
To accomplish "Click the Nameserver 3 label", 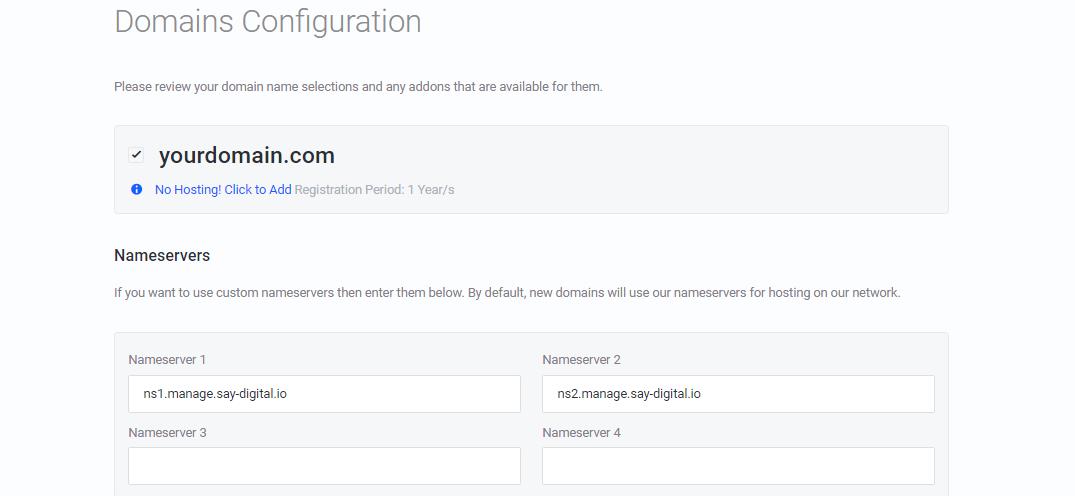I will (167, 433).
